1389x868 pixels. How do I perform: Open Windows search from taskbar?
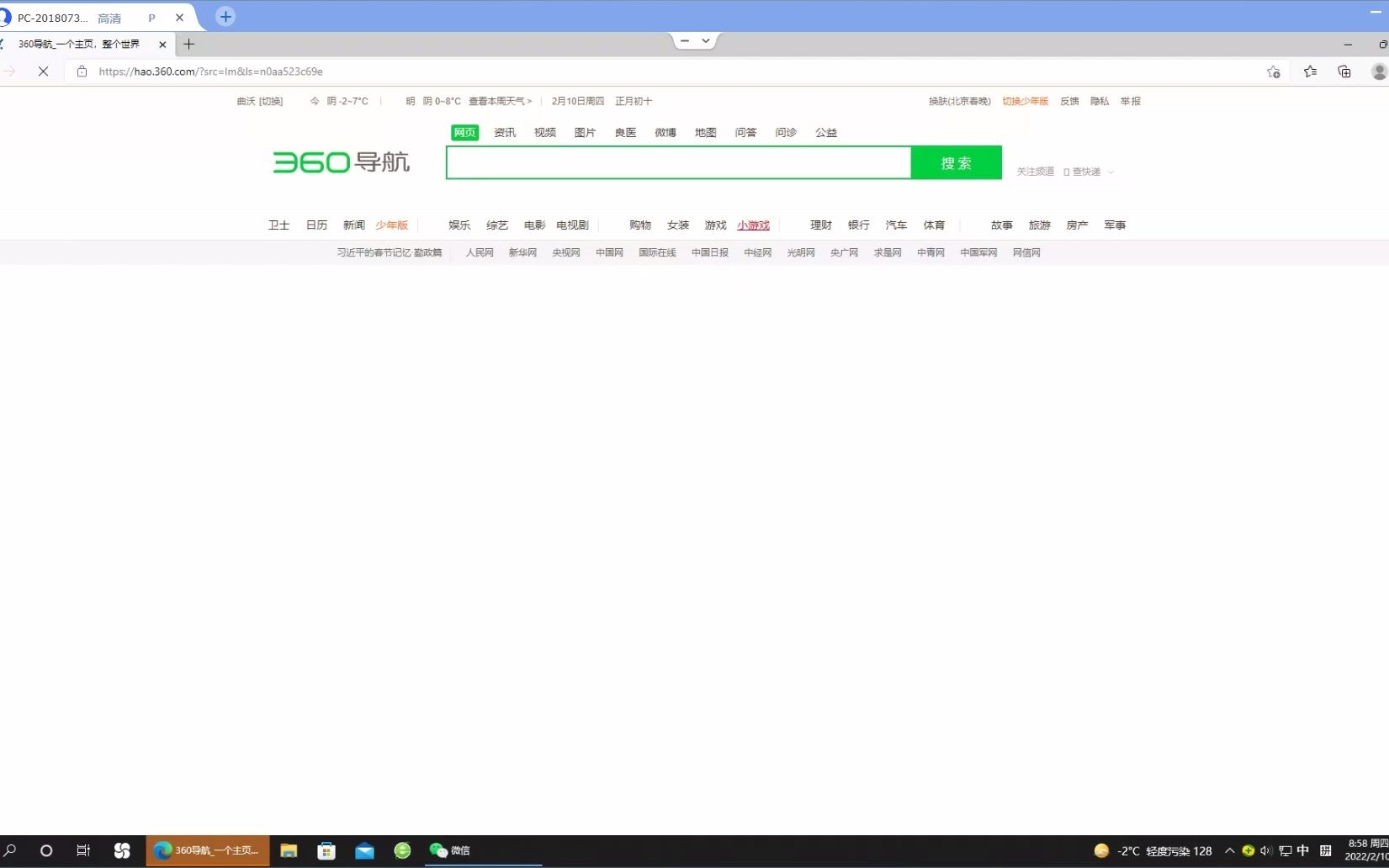point(10,850)
